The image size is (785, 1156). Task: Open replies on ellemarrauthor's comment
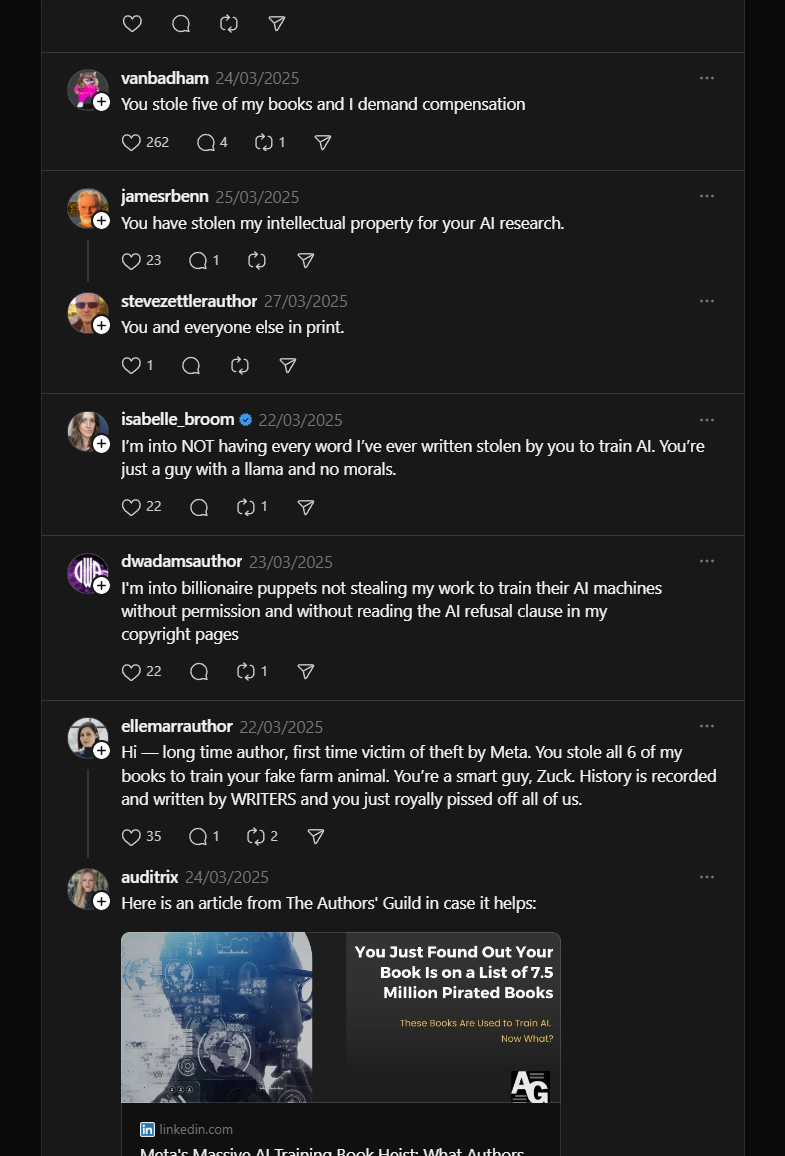[x=198, y=837]
